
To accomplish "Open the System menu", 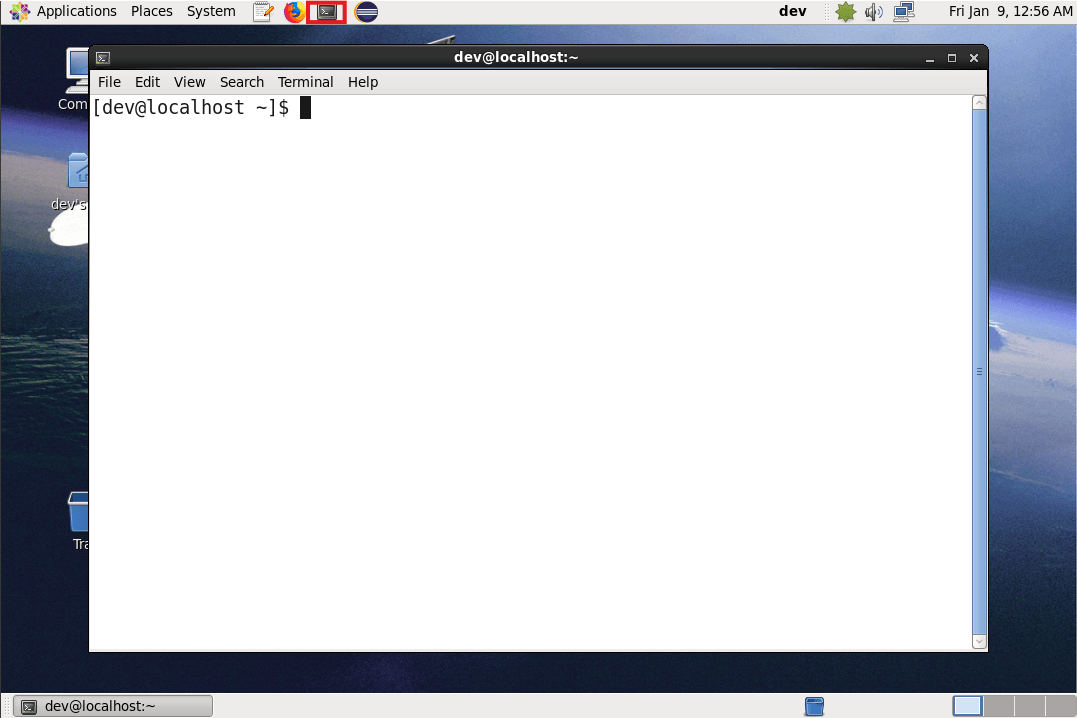I will pyautogui.click(x=211, y=11).
